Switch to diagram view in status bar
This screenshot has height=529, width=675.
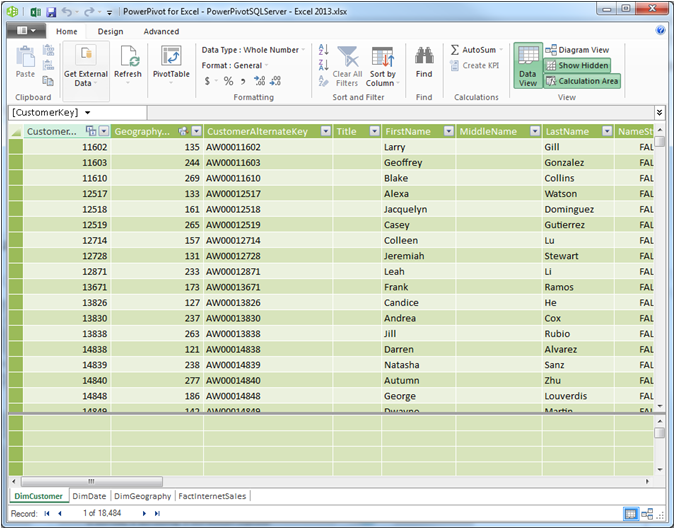pos(647,514)
